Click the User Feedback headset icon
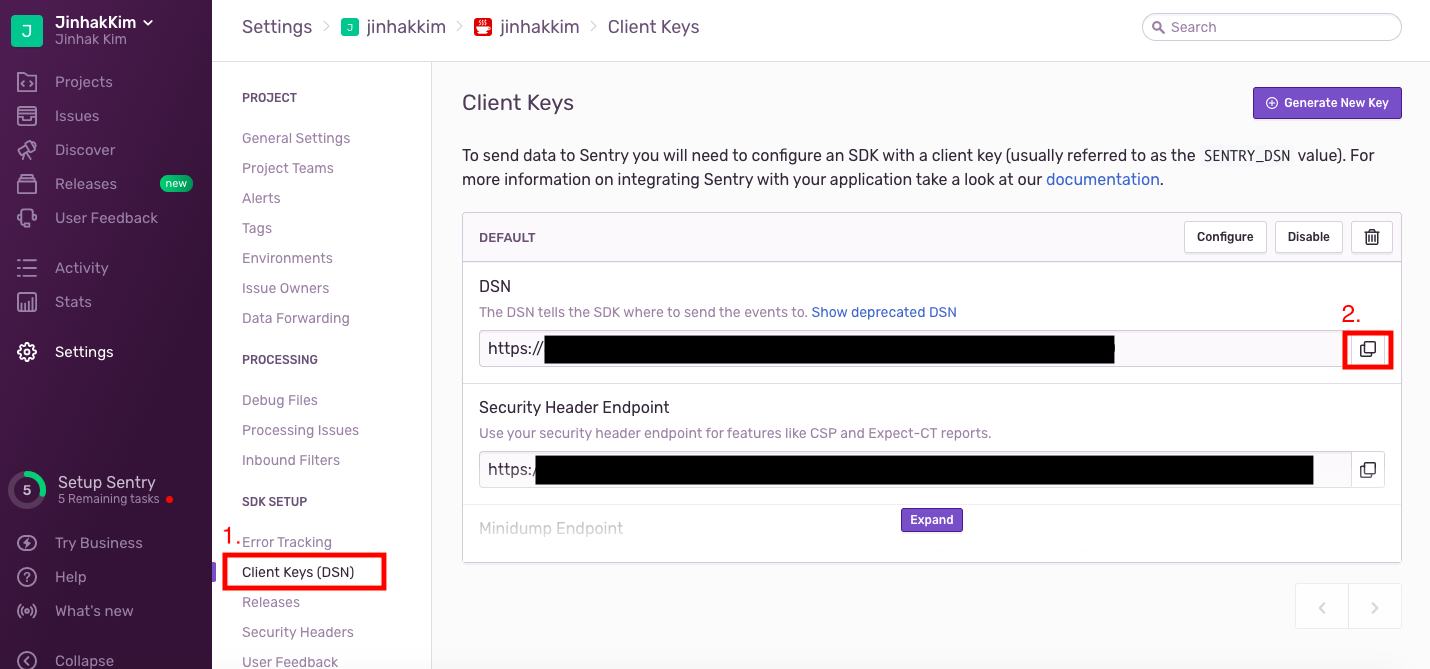This screenshot has height=669, width=1430. point(27,218)
